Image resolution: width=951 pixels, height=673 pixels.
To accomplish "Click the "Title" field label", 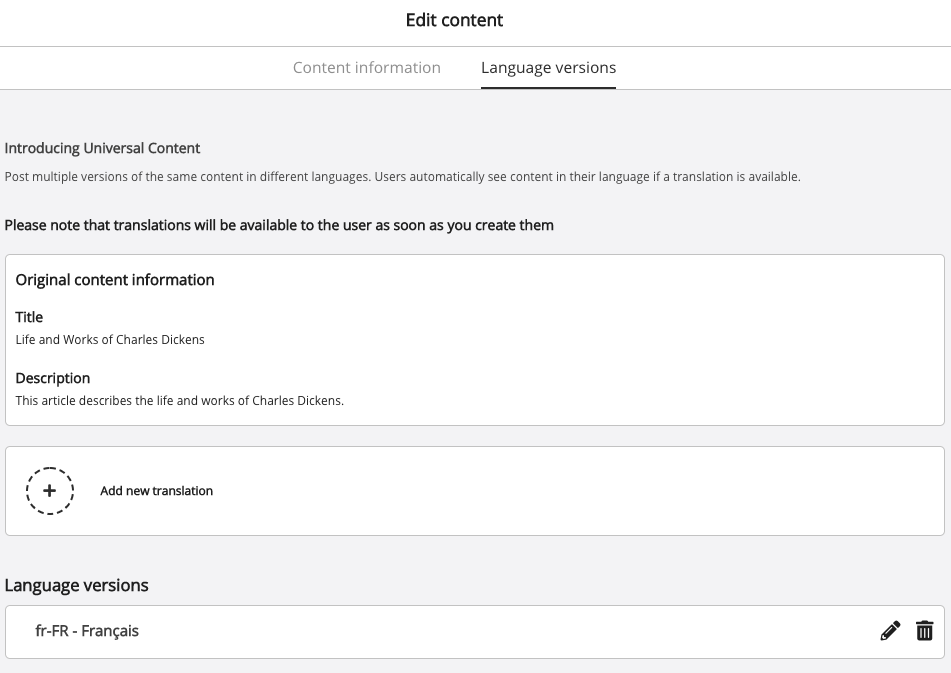I will (x=29, y=317).
